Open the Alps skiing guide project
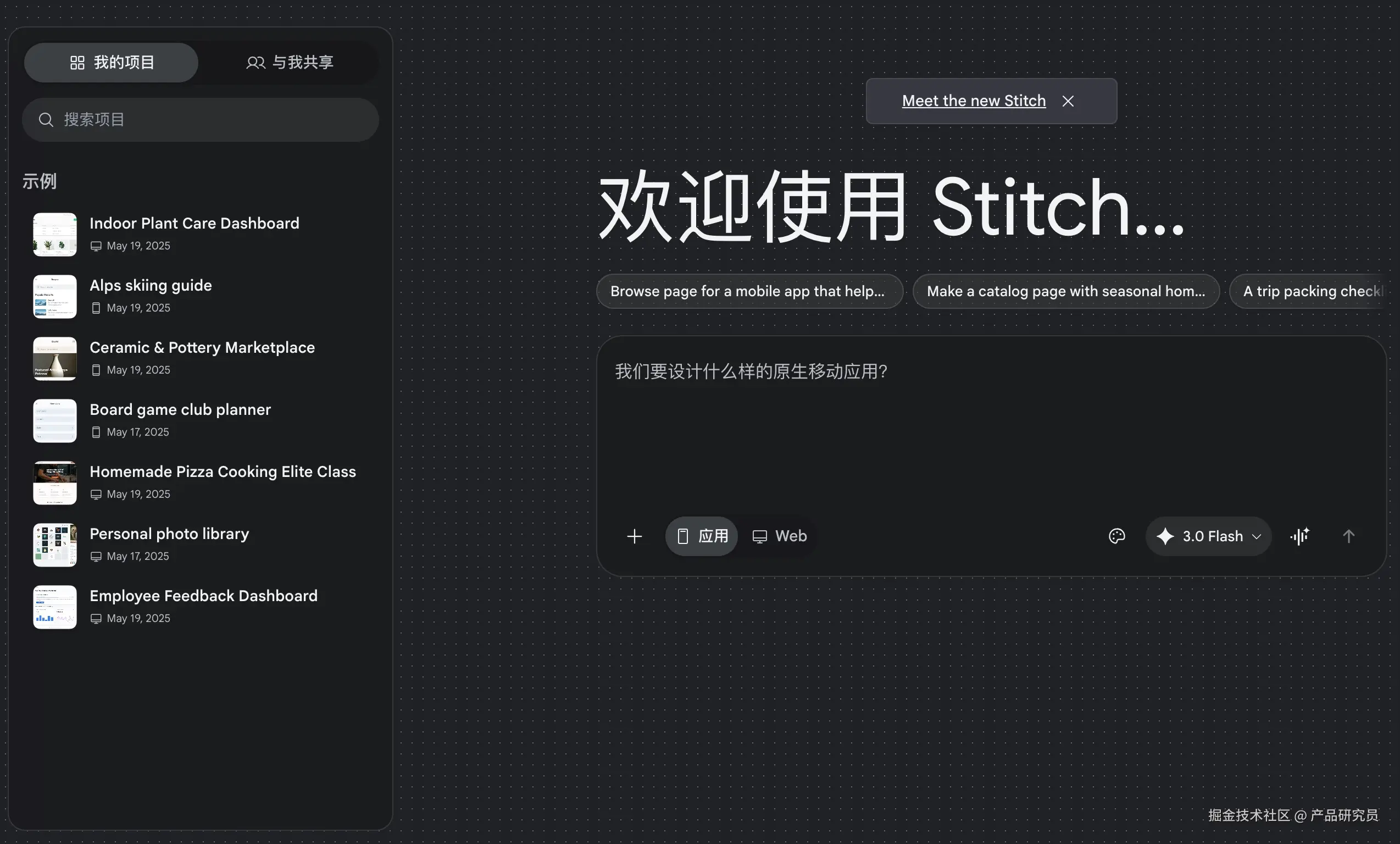 click(151, 285)
